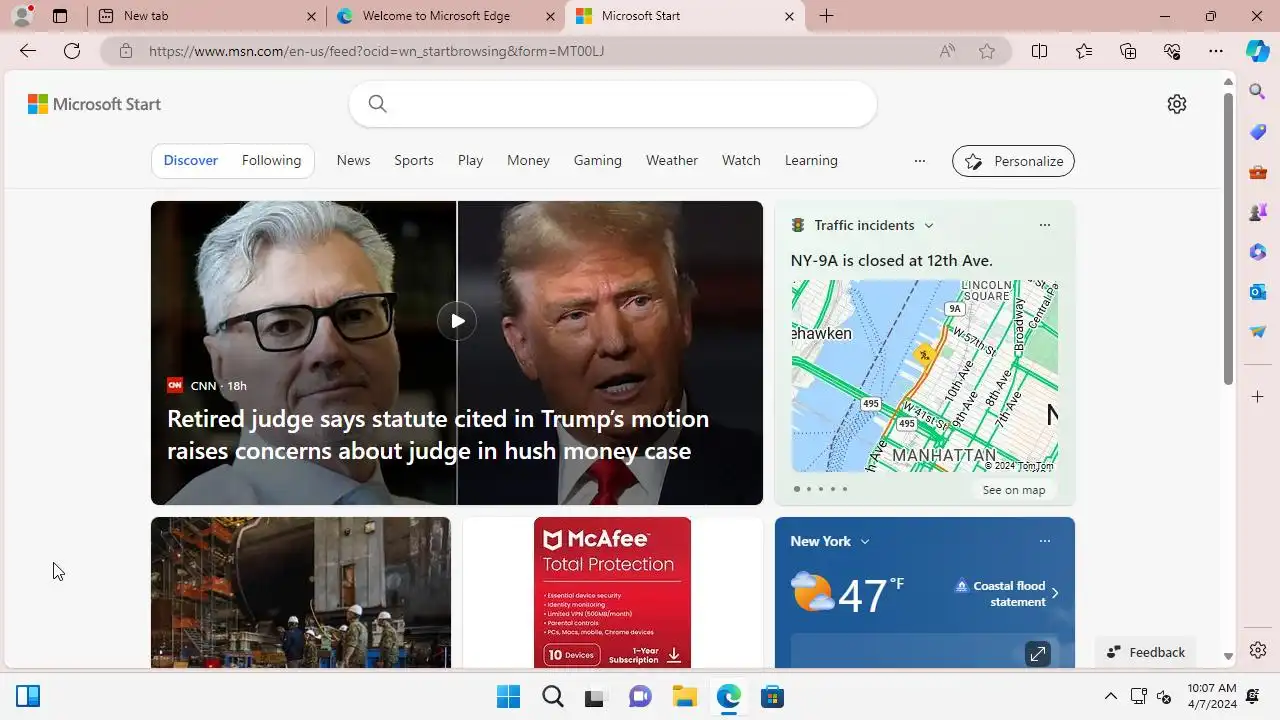This screenshot has width=1280, height=720.
Task: Add a sidebar app with plus
Action: [x=1258, y=397]
